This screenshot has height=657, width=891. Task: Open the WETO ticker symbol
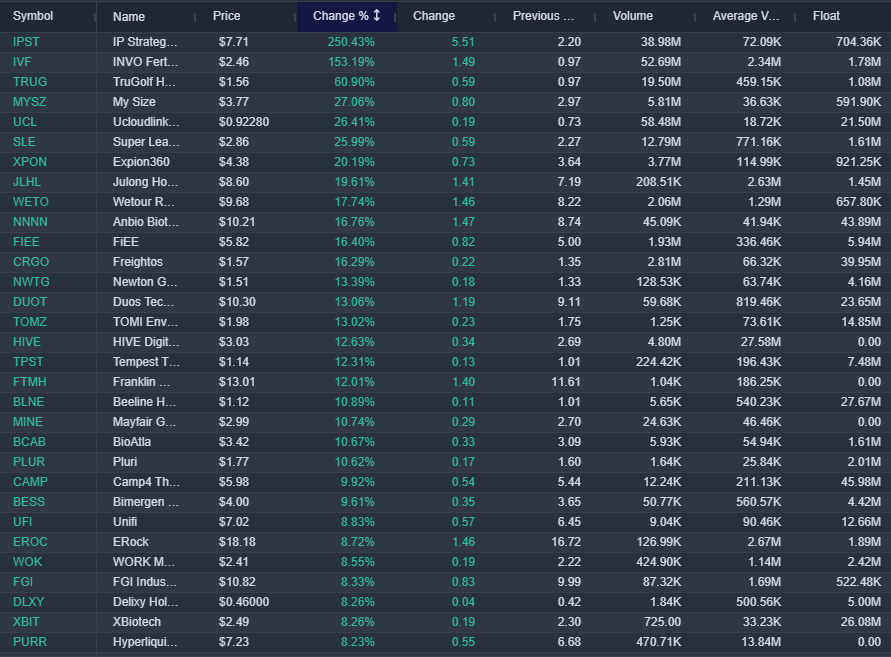click(x=31, y=202)
